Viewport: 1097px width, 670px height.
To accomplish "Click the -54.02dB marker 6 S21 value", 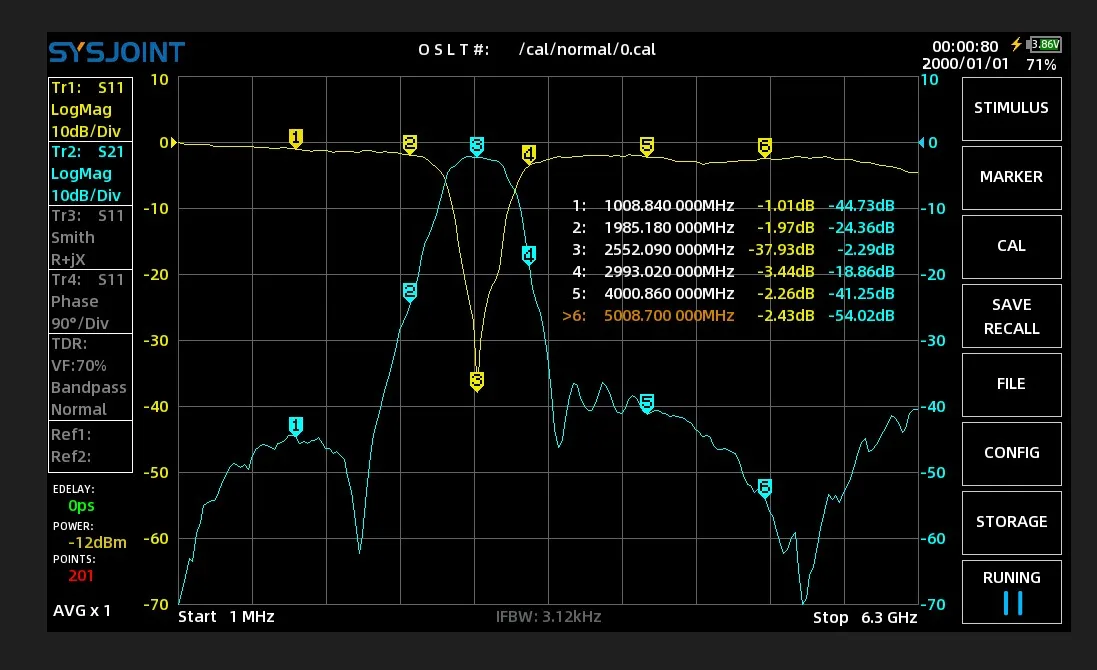I will point(861,315).
